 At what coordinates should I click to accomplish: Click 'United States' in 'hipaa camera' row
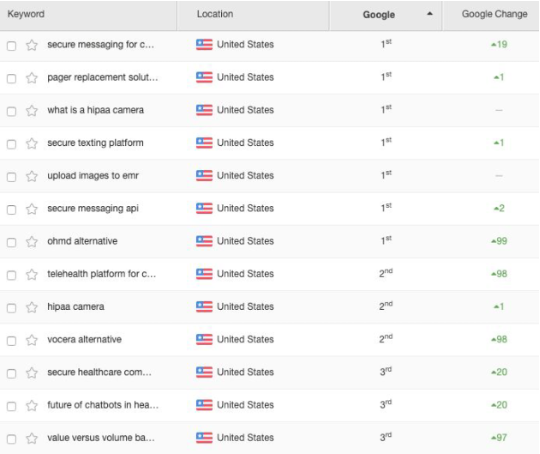(x=245, y=307)
